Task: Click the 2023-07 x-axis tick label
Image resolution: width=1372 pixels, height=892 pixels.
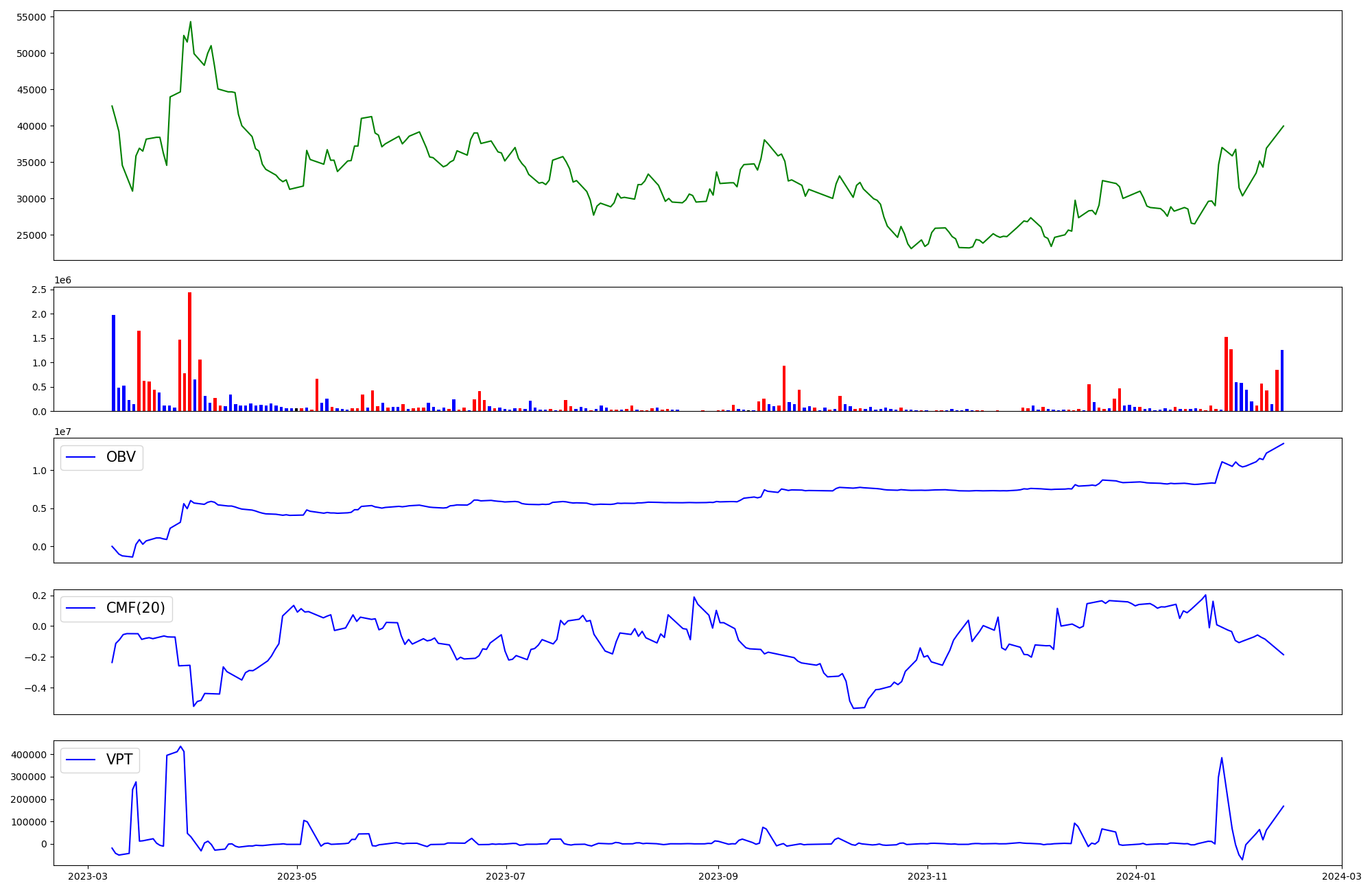Action: pyautogui.click(x=506, y=876)
